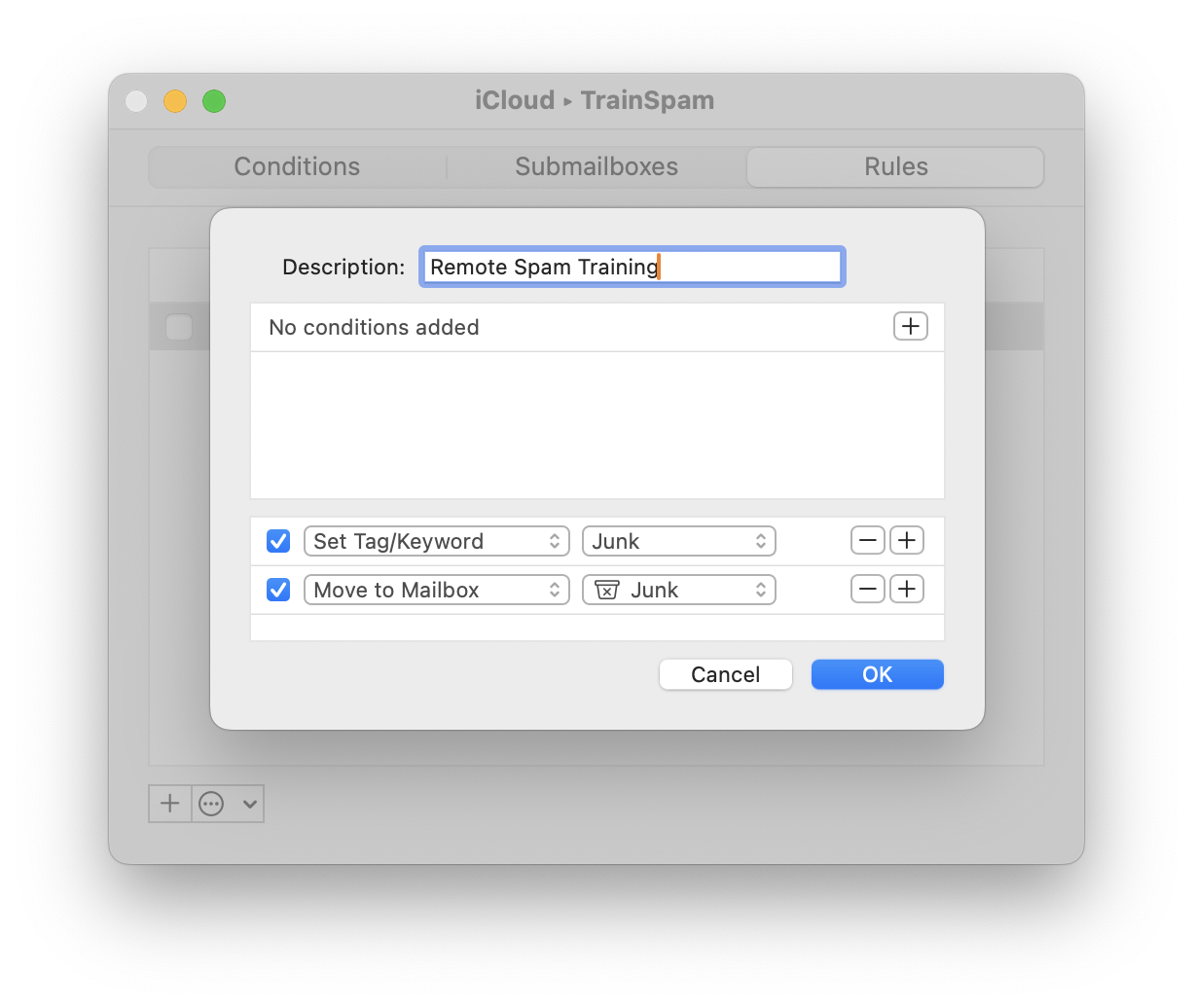Insert a new action after Move to Mailbox

coord(906,589)
